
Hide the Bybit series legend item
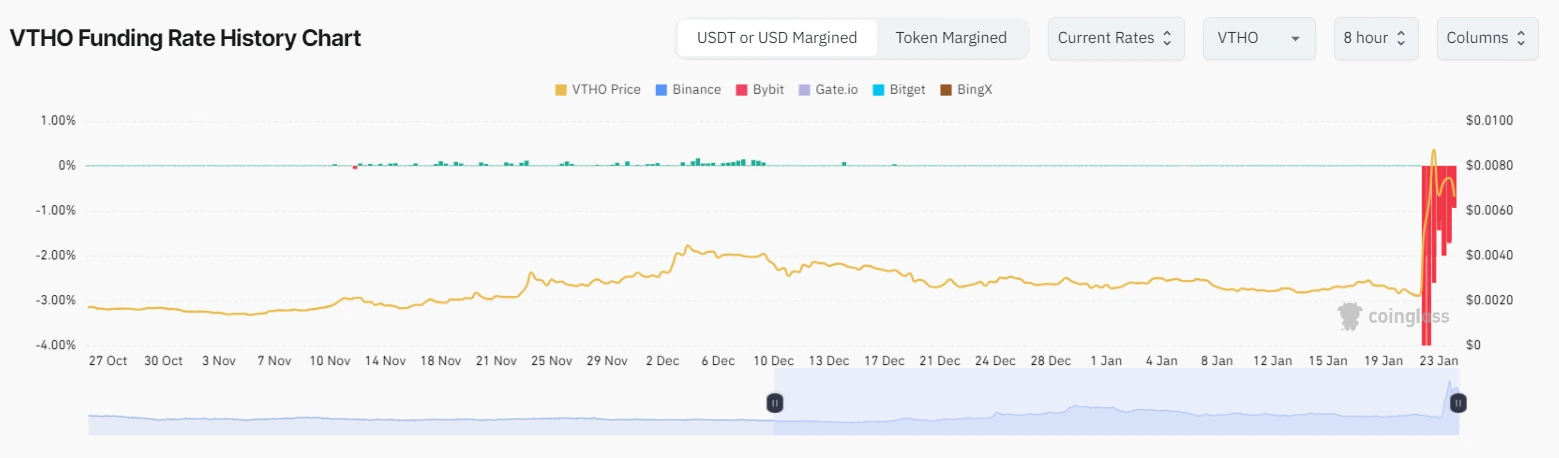[x=761, y=90]
